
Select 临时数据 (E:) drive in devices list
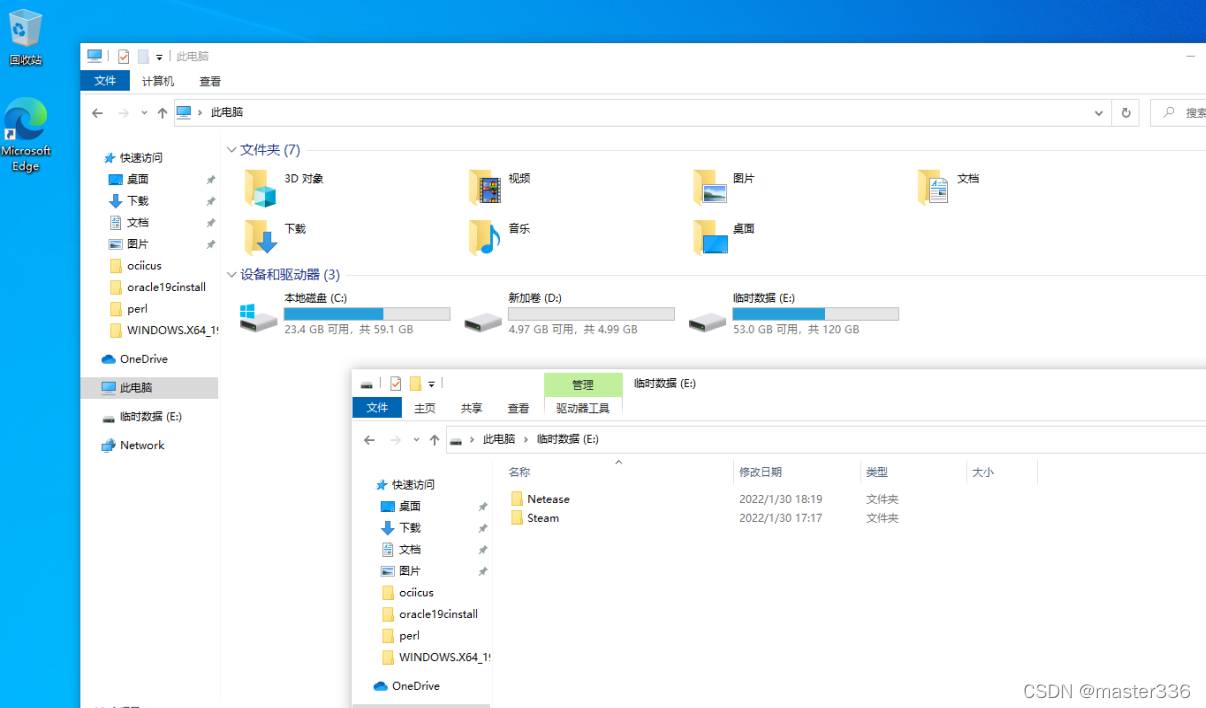coord(793,313)
